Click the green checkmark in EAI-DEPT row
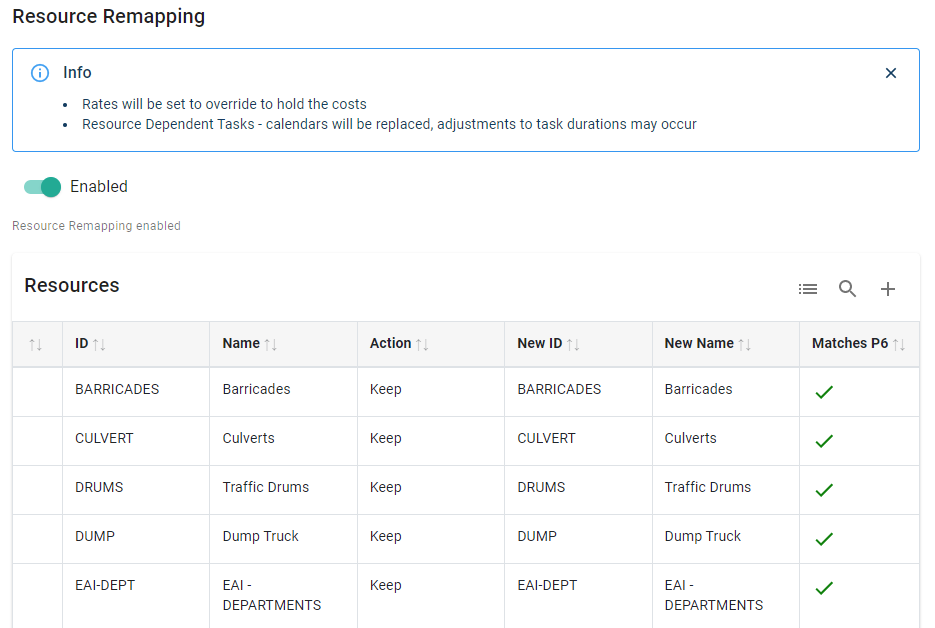 [x=824, y=588]
